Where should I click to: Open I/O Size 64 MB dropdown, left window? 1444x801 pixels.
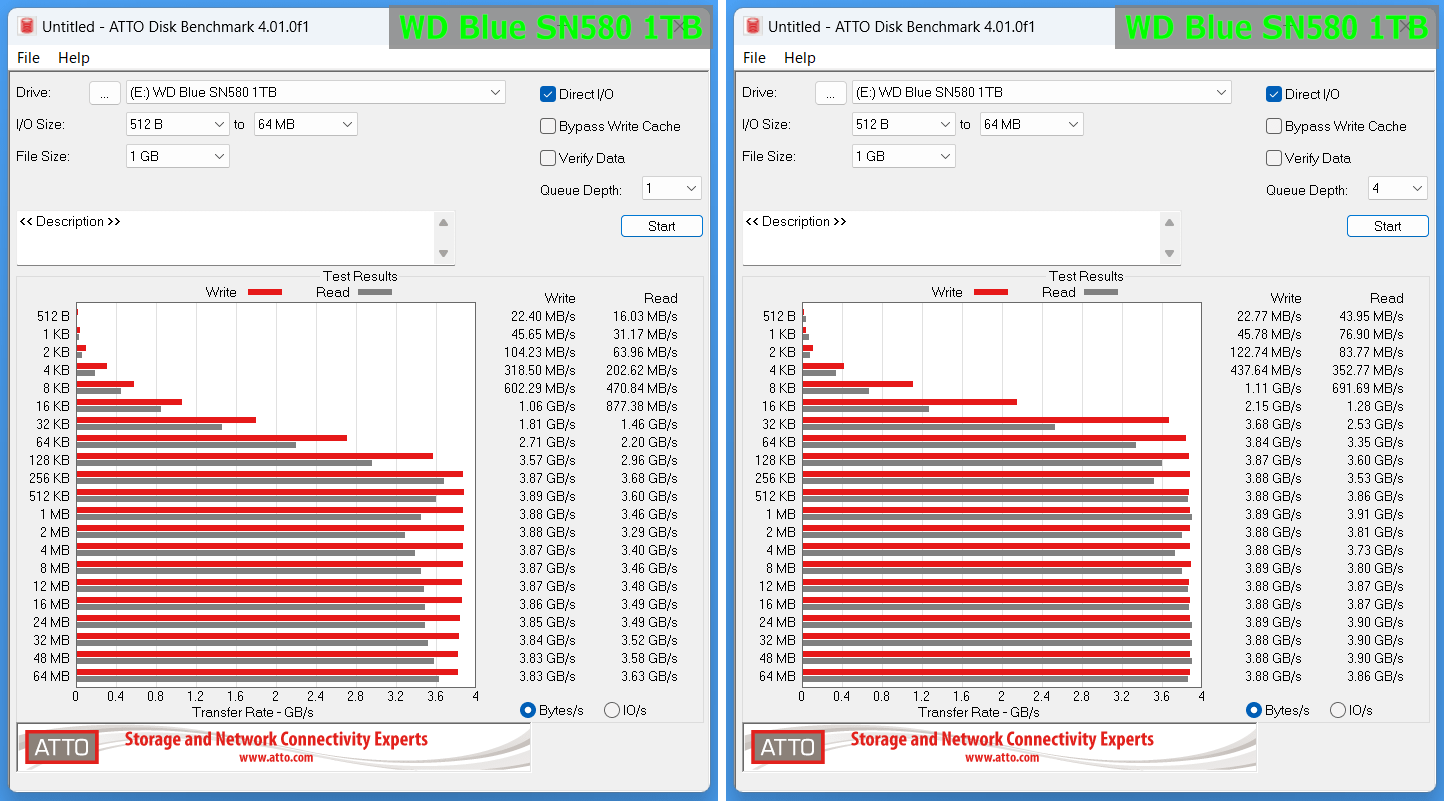(x=305, y=124)
